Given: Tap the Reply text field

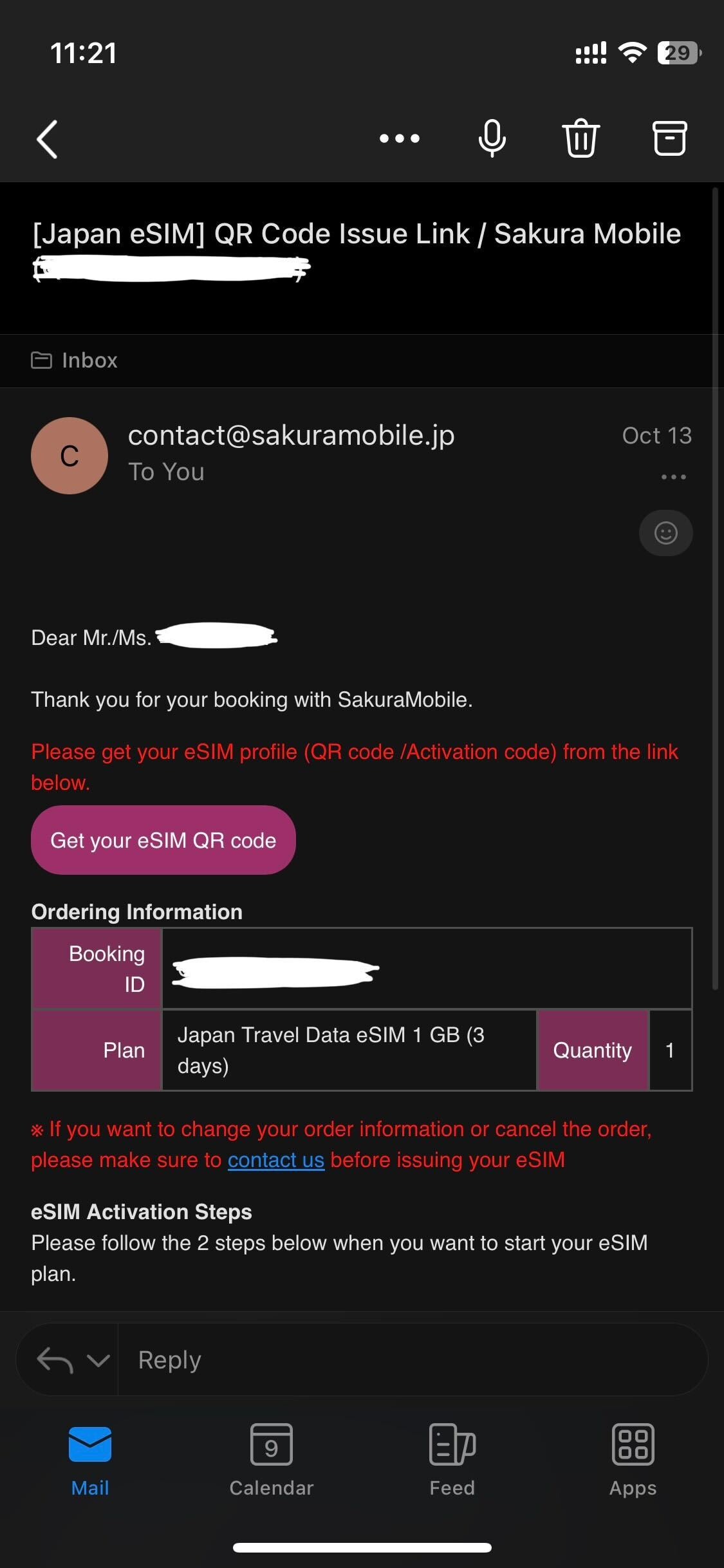Looking at the screenshot, I should [412, 1360].
